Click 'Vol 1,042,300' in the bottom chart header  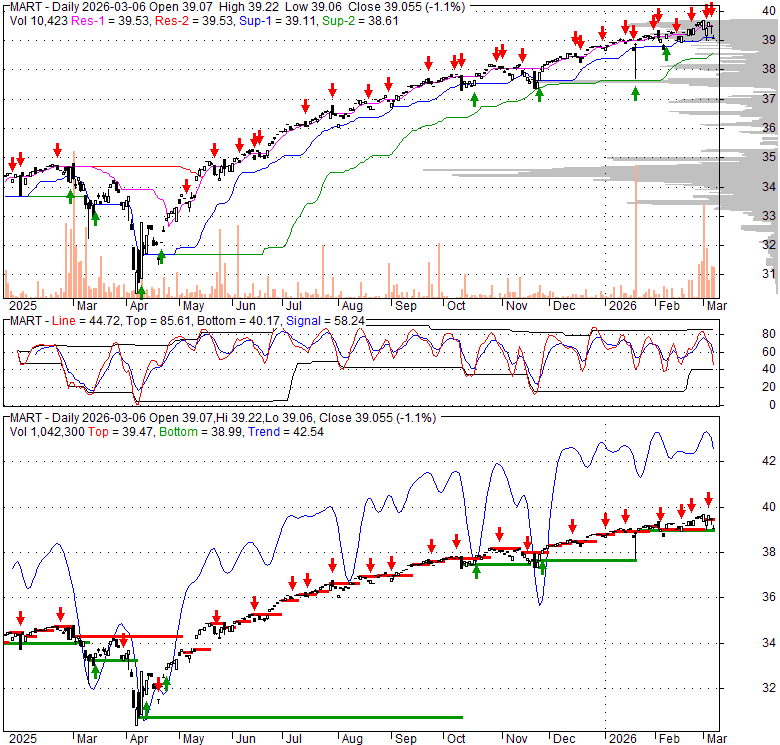[47, 432]
